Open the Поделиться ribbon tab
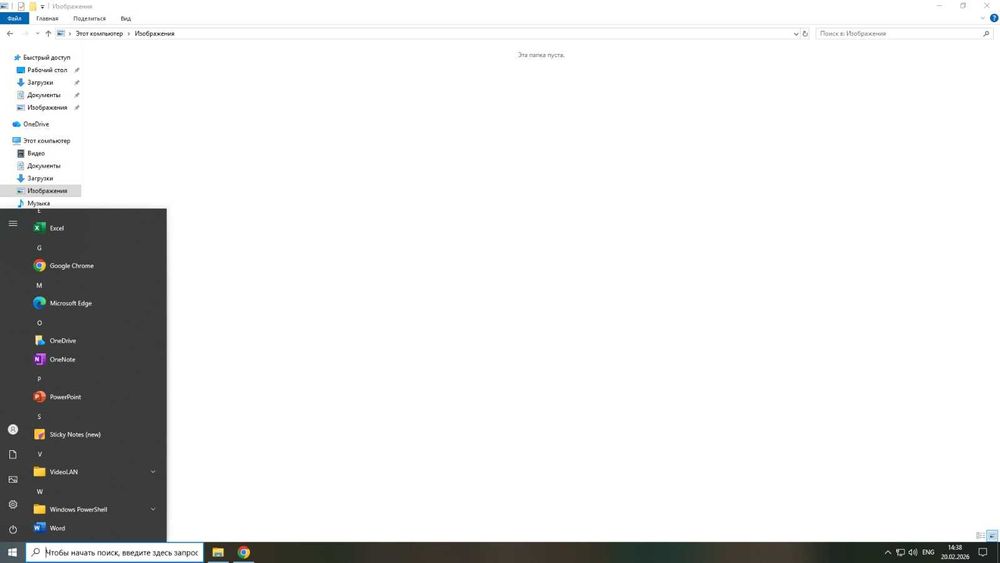This screenshot has height=563, width=1000. (x=89, y=18)
